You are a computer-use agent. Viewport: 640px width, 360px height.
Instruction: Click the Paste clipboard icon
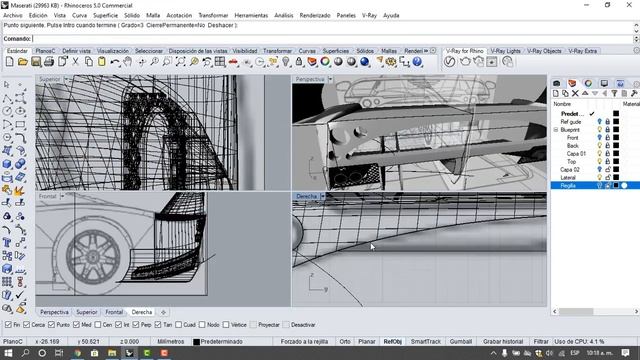pos(102,62)
